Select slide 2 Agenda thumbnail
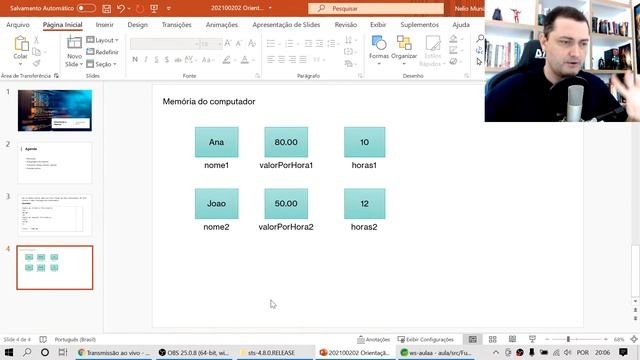 click(x=55, y=163)
